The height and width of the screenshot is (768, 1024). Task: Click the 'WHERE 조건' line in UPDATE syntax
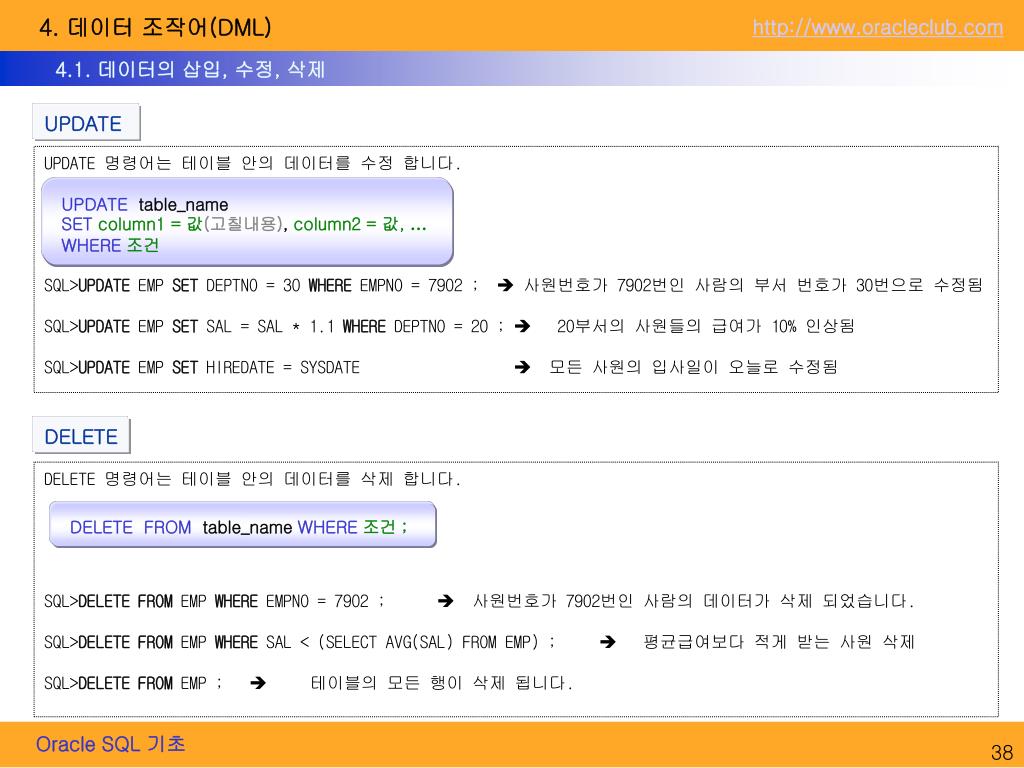coord(110,245)
